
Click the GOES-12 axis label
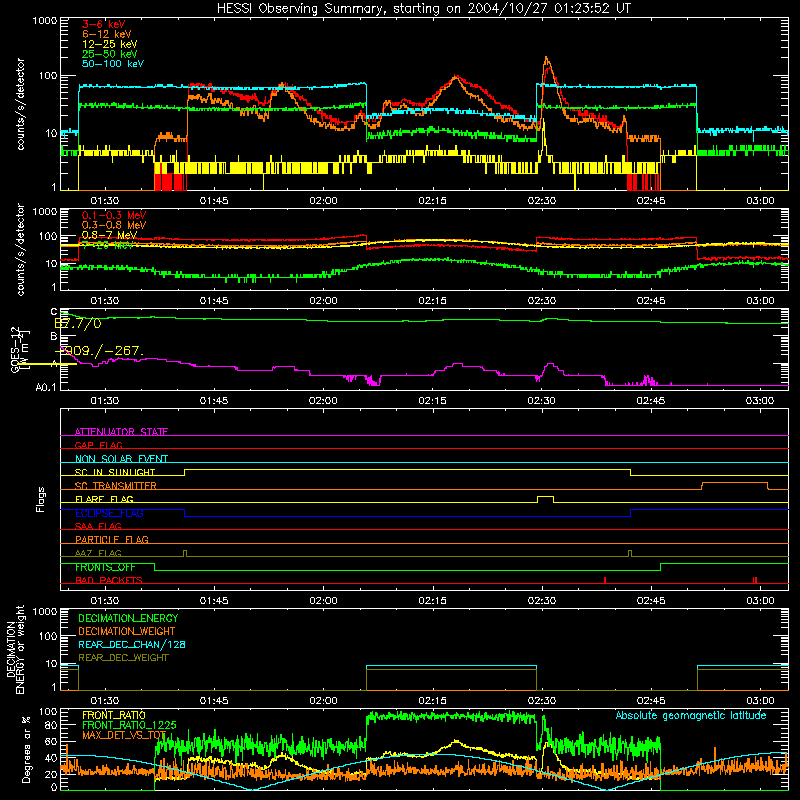[x=15, y=349]
